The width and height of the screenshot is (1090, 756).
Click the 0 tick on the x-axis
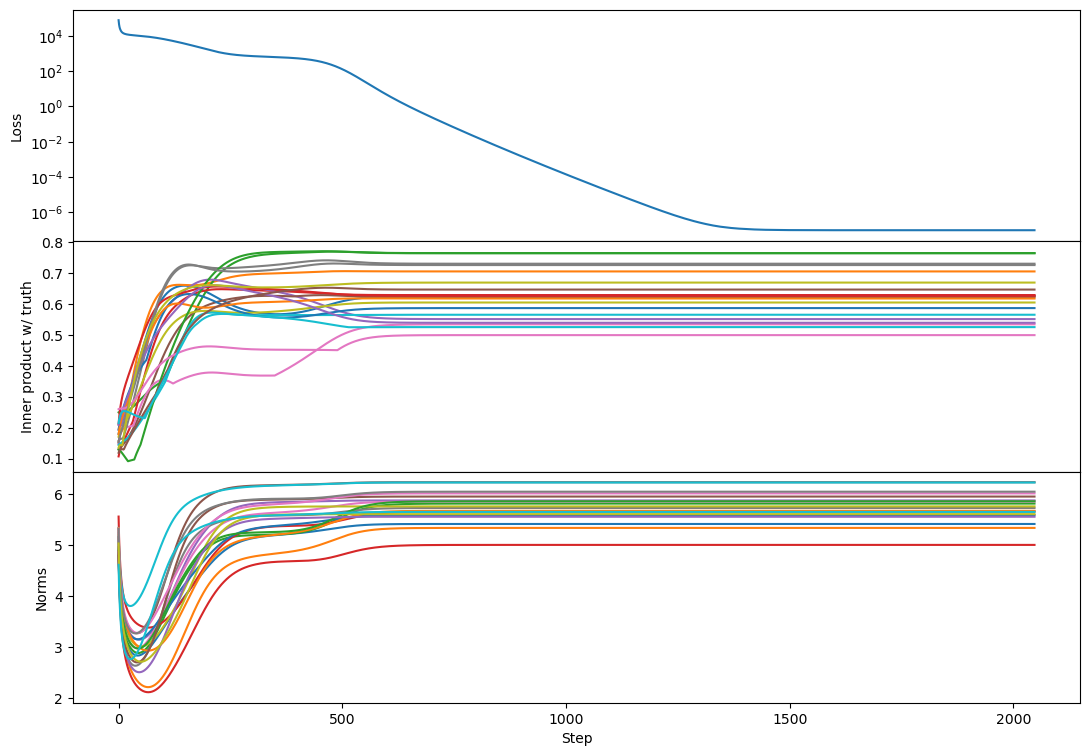coord(119,718)
